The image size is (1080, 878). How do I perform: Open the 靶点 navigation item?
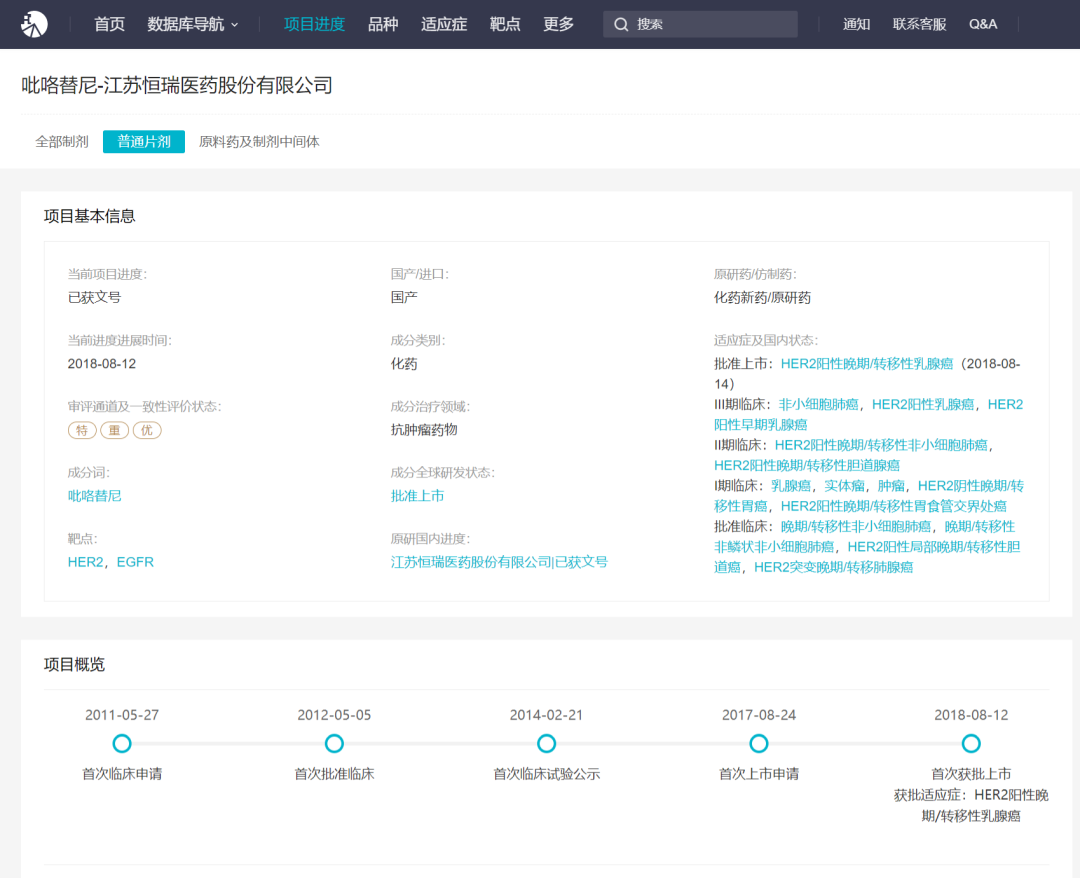(x=505, y=24)
